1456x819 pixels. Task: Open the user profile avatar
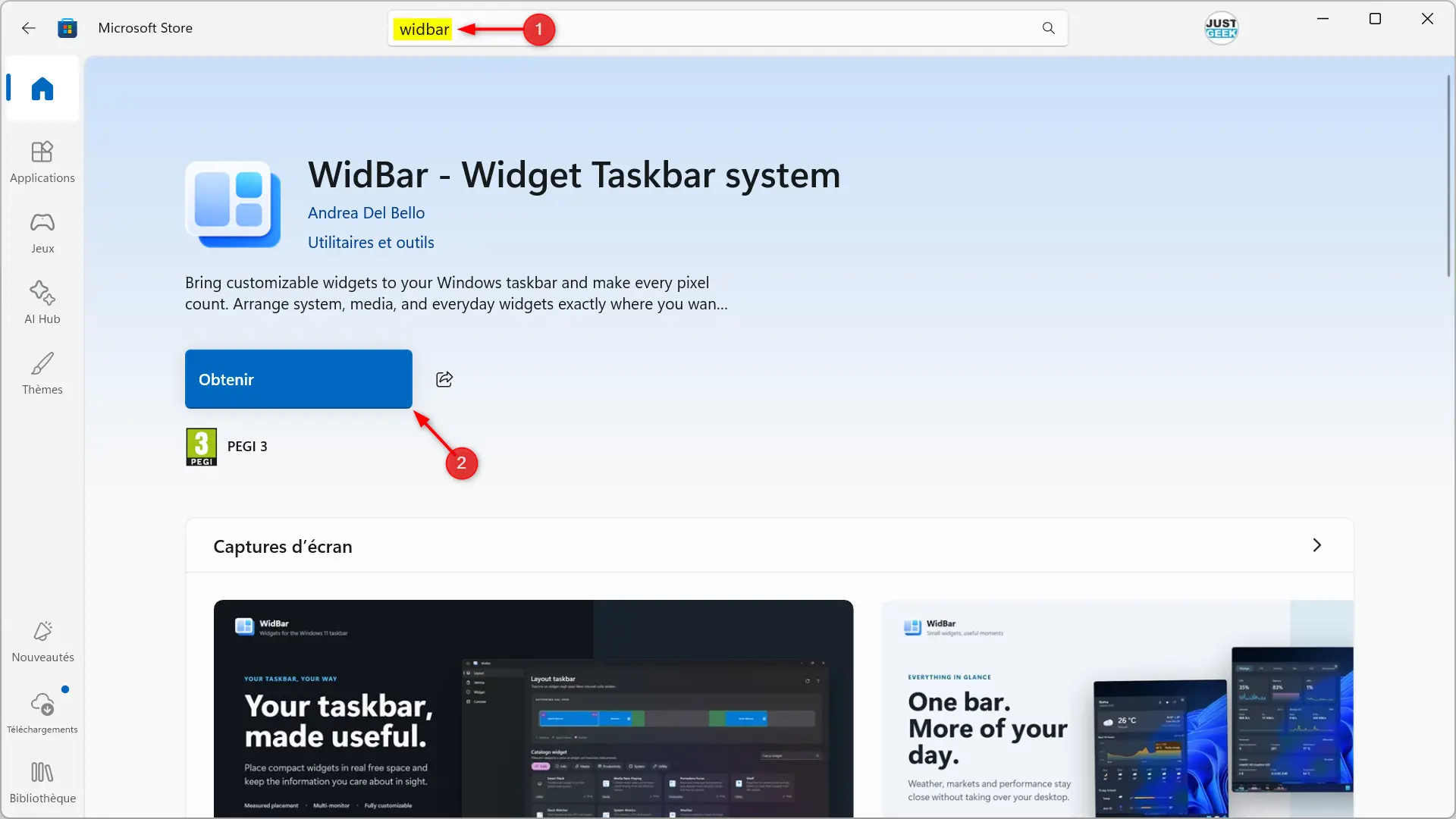click(1221, 28)
